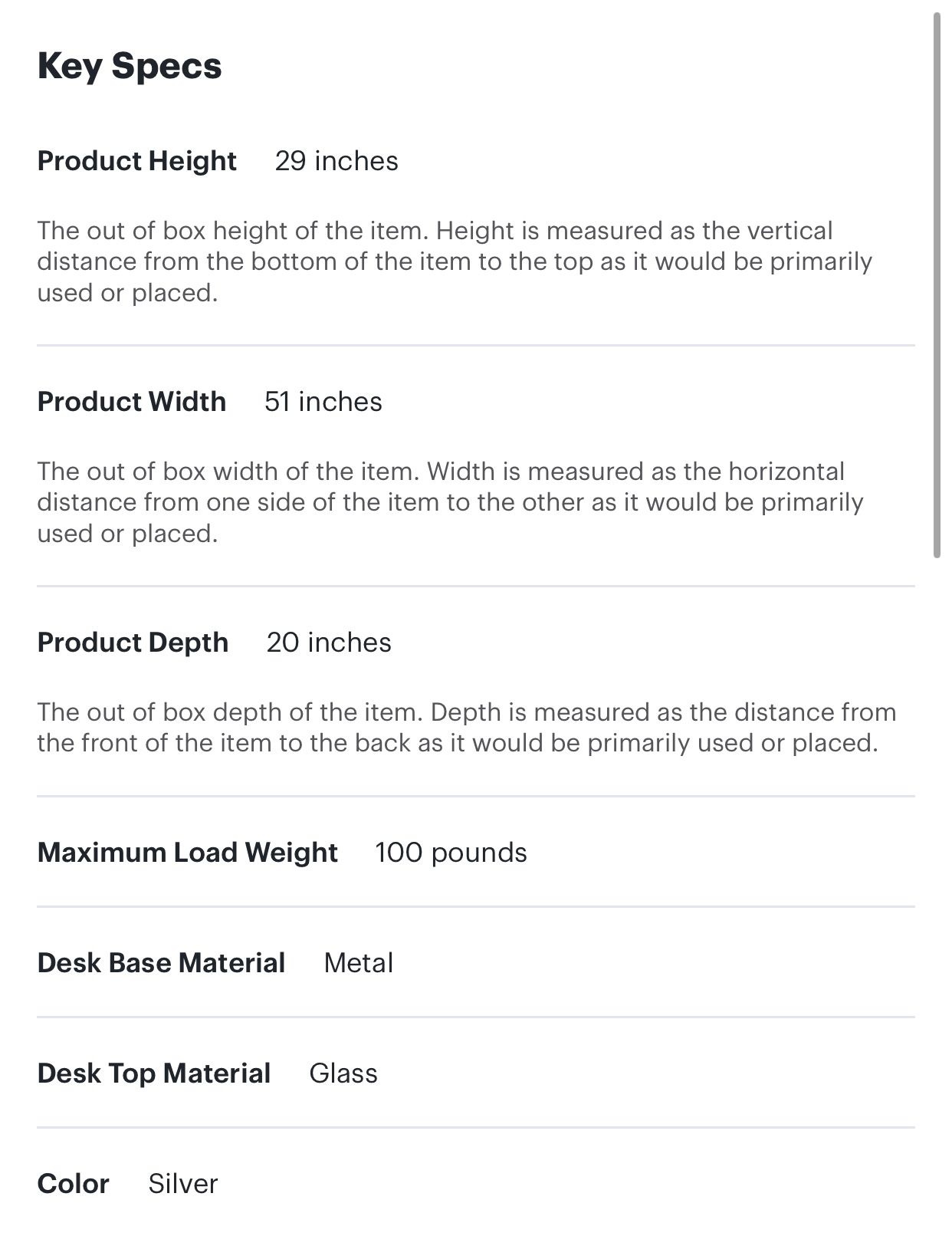Click the 100 pounds value
The image size is (952, 1236).
[x=451, y=853]
